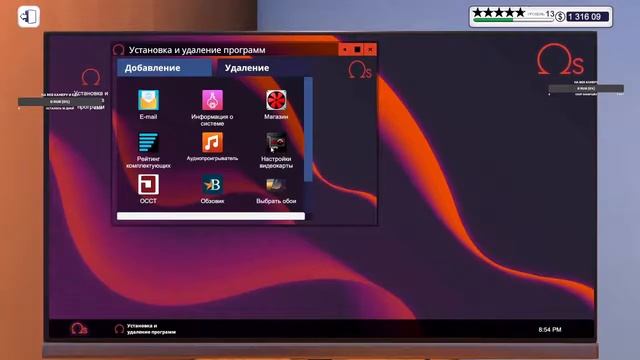
Task: Click the 1 316 09 balance display
Action: coord(587,17)
